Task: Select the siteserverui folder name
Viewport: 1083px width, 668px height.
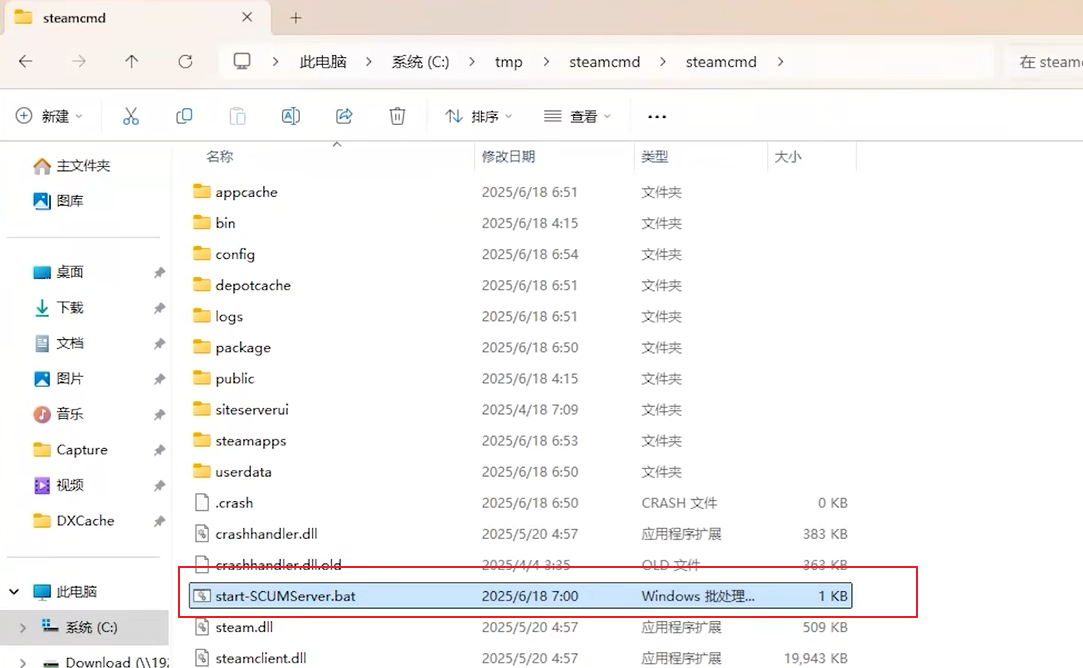Action: pos(252,410)
